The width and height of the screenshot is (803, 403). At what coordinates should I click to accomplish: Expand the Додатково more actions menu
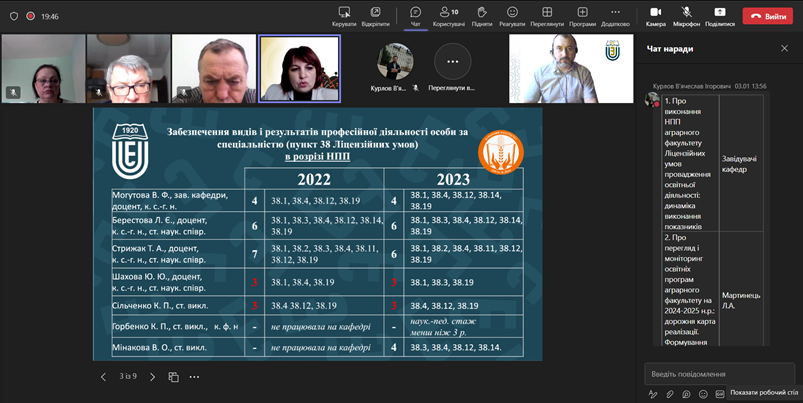[x=615, y=15]
